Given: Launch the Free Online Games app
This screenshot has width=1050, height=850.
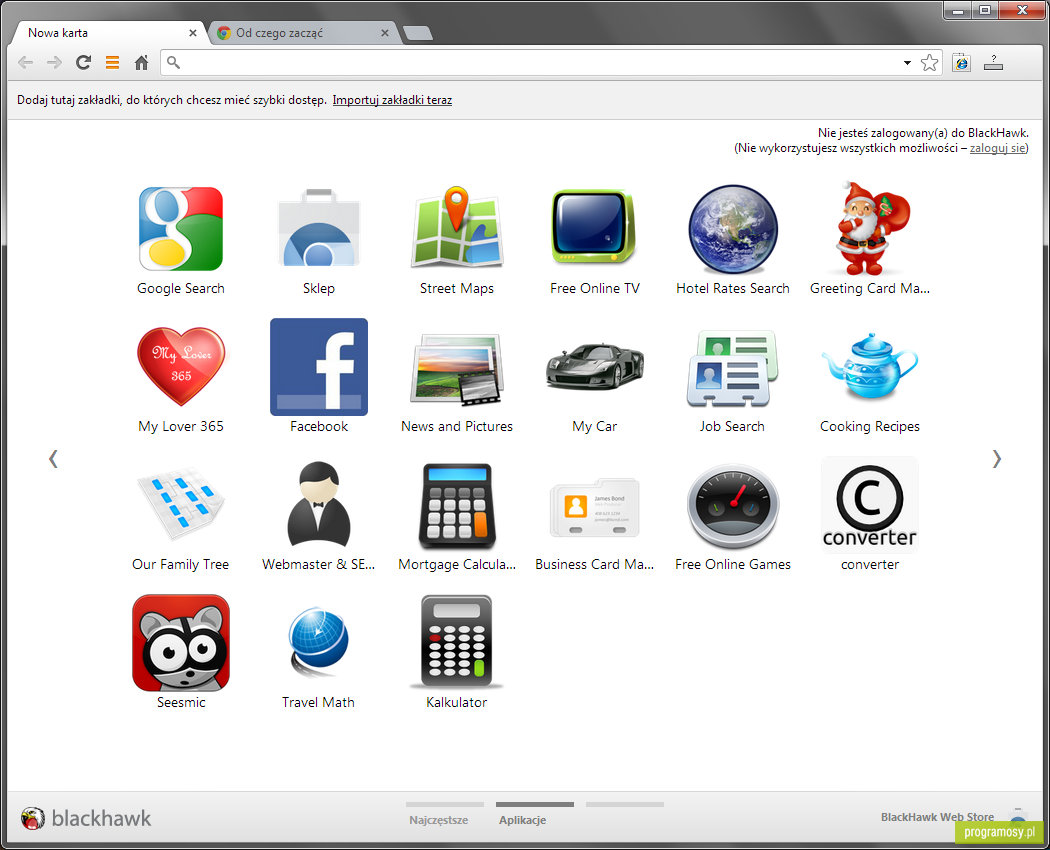Looking at the screenshot, I should tap(733, 506).
